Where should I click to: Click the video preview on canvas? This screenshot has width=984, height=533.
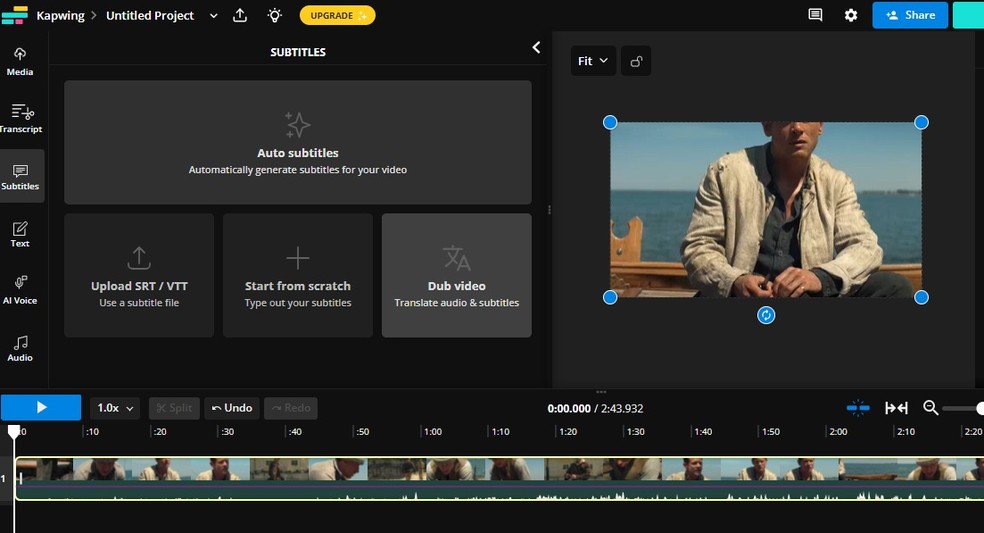pos(766,210)
